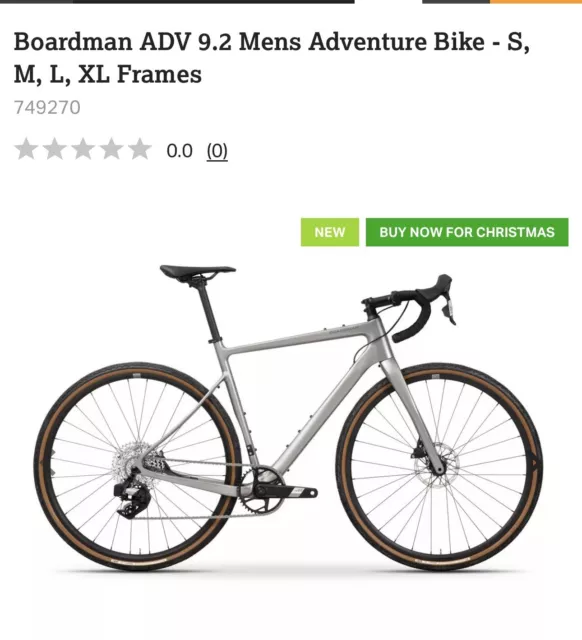
Task: Click the fifth rating star
Action: coord(140,149)
